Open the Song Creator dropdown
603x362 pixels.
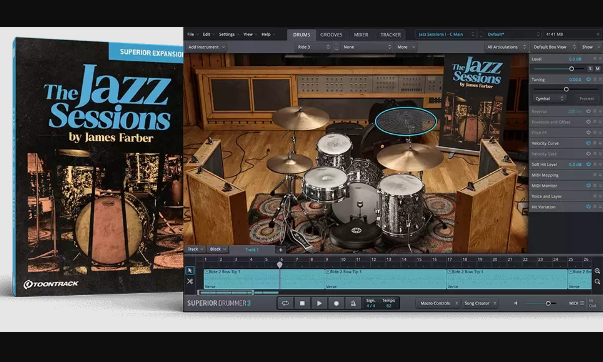point(480,303)
